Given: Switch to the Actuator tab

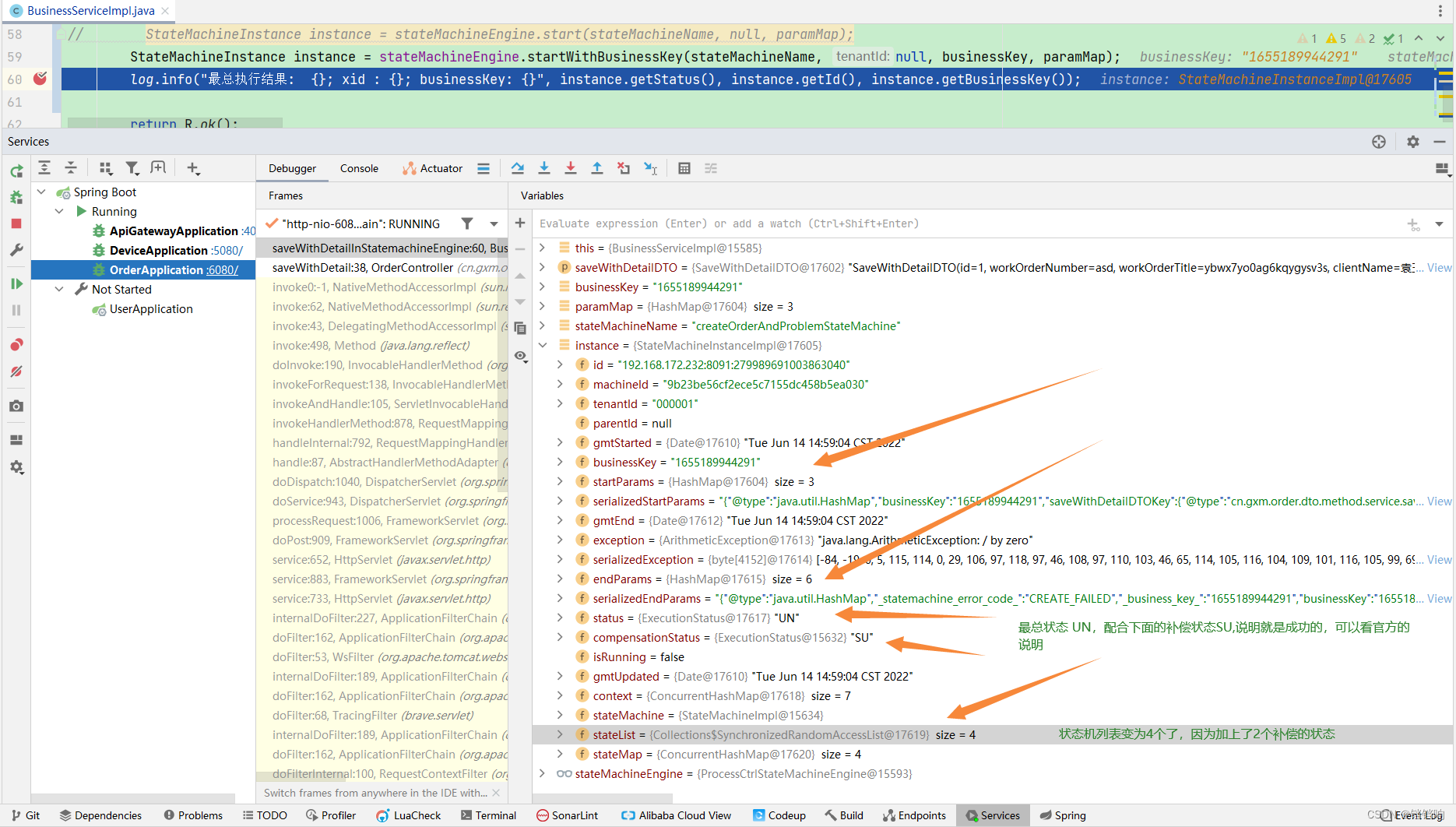Looking at the screenshot, I should [432, 168].
